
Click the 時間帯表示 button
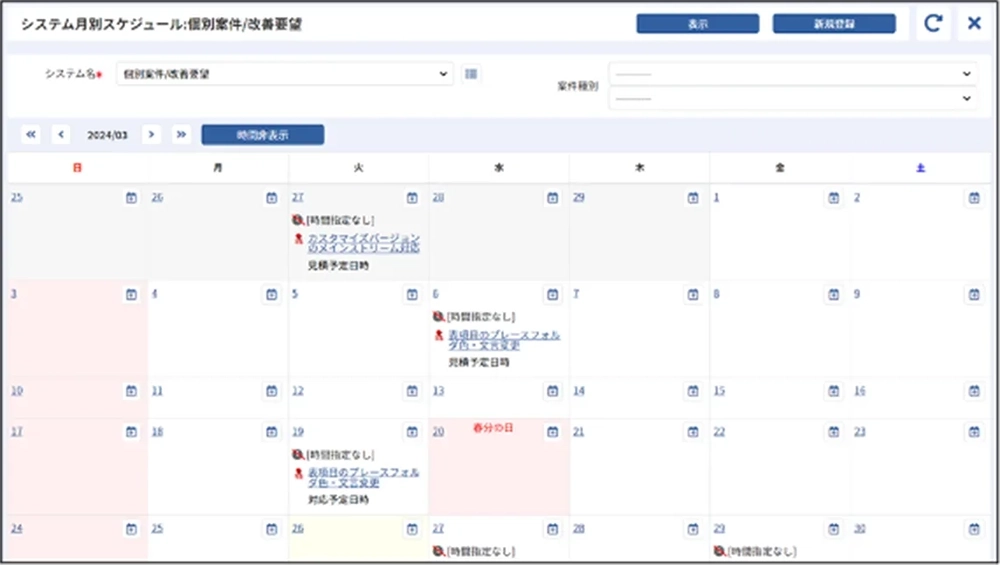pyautogui.click(x=263, y=135)
